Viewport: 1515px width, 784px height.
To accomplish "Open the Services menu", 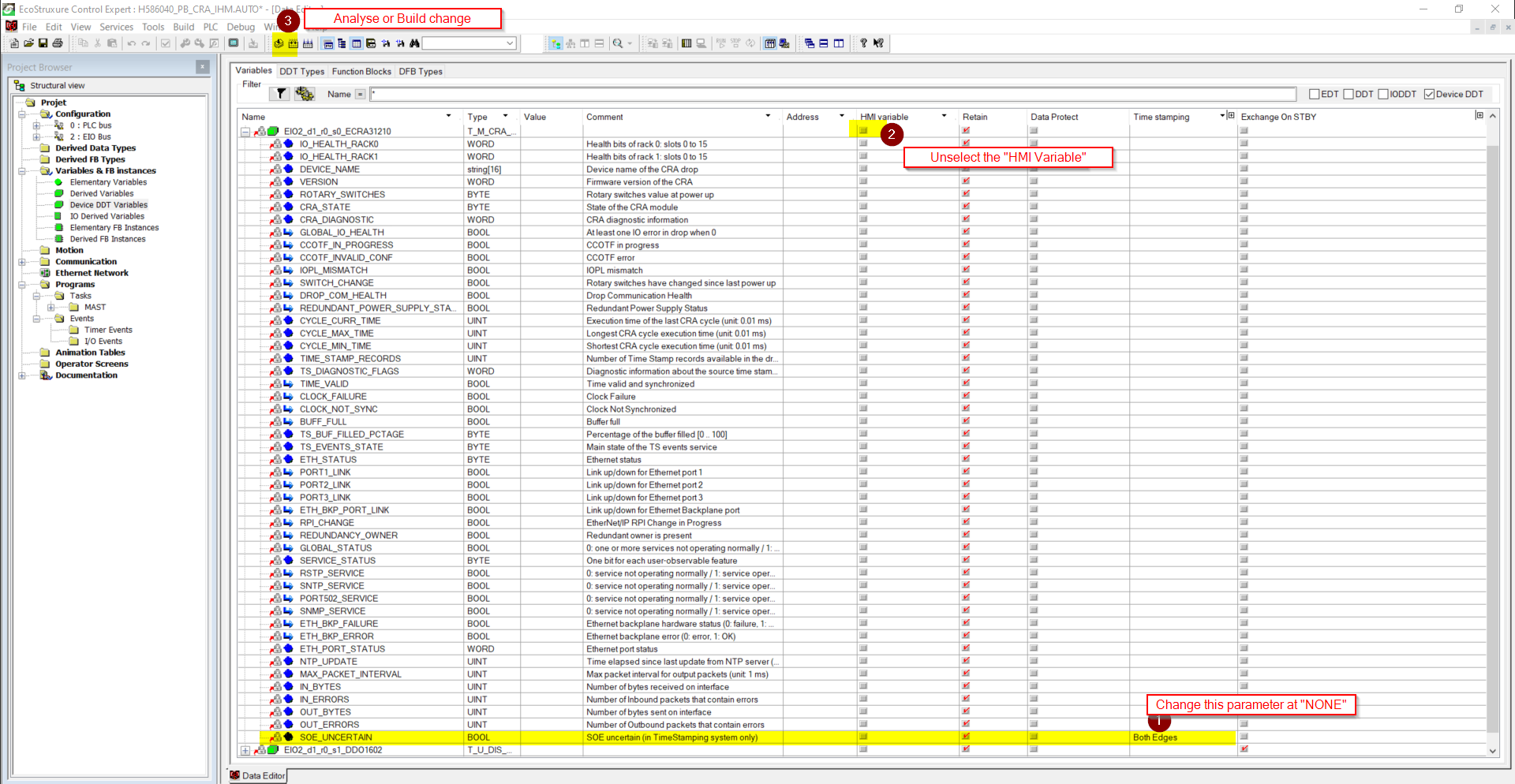I will click(x=116, y=27).
